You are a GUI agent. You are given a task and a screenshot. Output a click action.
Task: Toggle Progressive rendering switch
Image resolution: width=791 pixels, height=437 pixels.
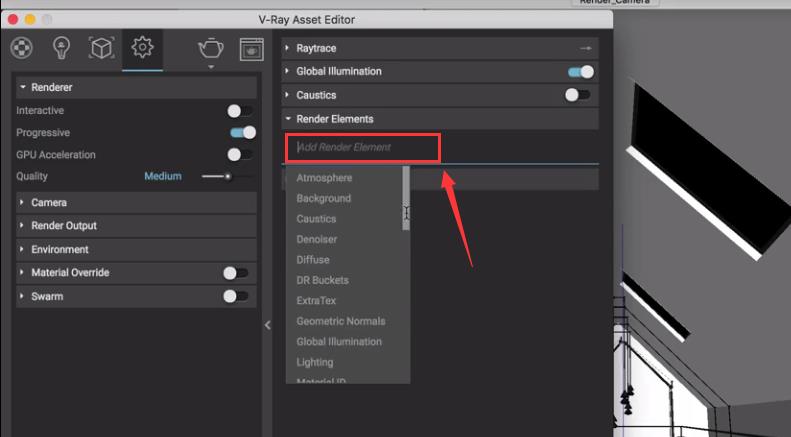[x=243, y=133]
